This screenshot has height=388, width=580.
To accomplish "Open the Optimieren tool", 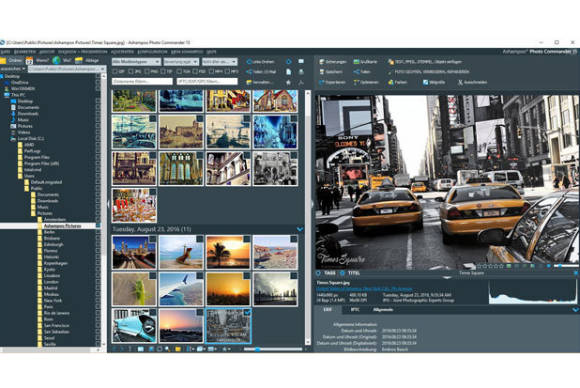I will tap(356, 82).
